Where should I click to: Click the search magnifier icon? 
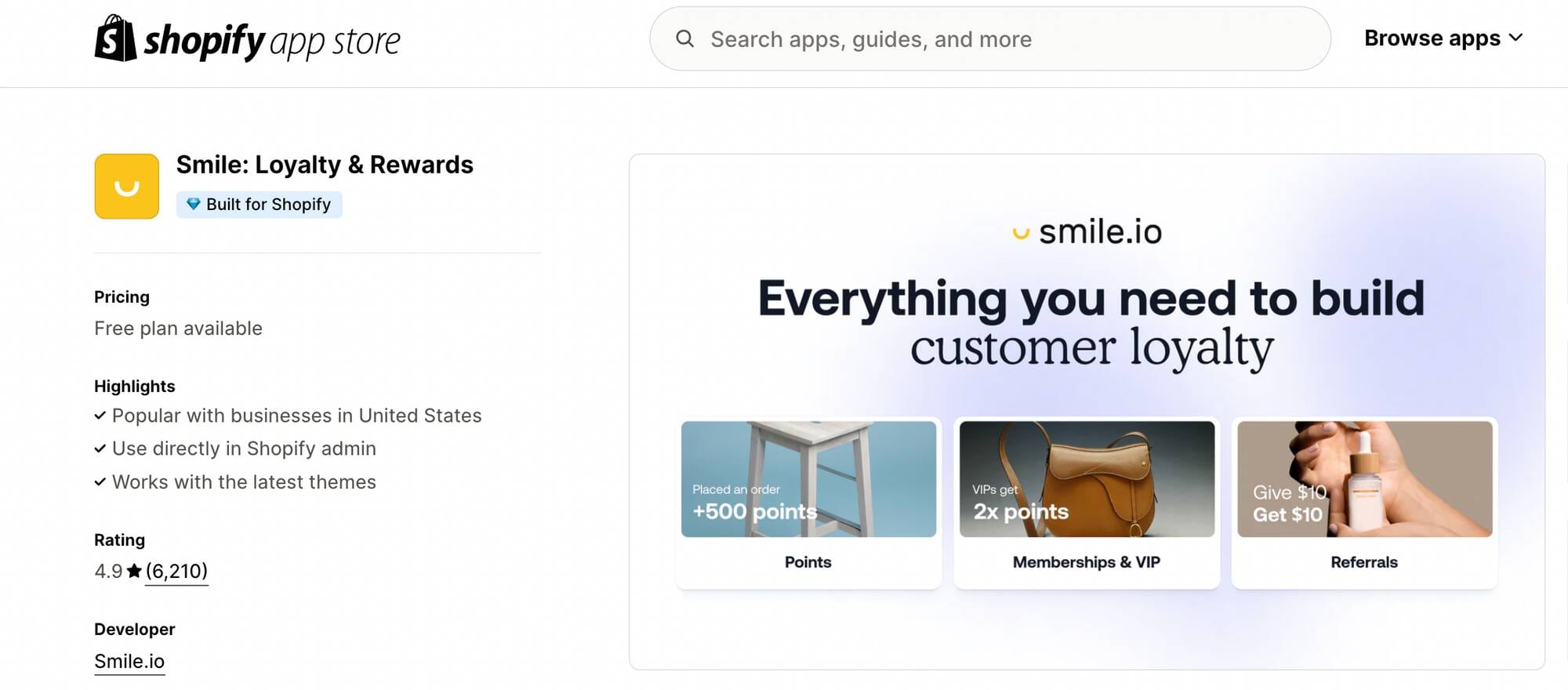pos(686,38)
